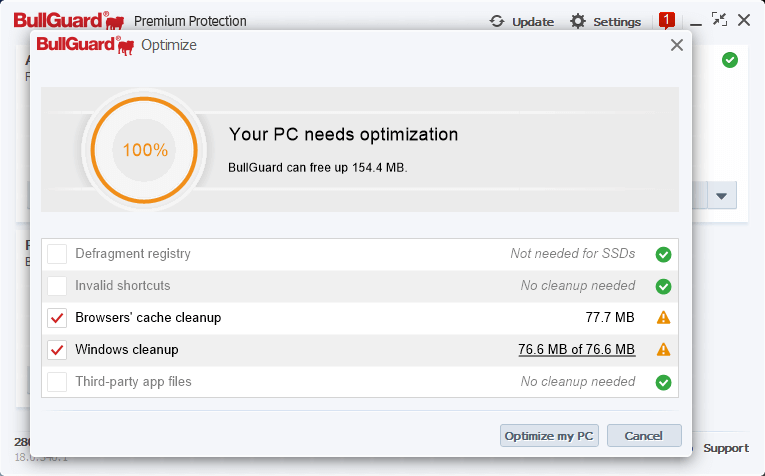Click the 100% circular progress indicator
This screenshot has height=476, width=765.
[145, 150]
